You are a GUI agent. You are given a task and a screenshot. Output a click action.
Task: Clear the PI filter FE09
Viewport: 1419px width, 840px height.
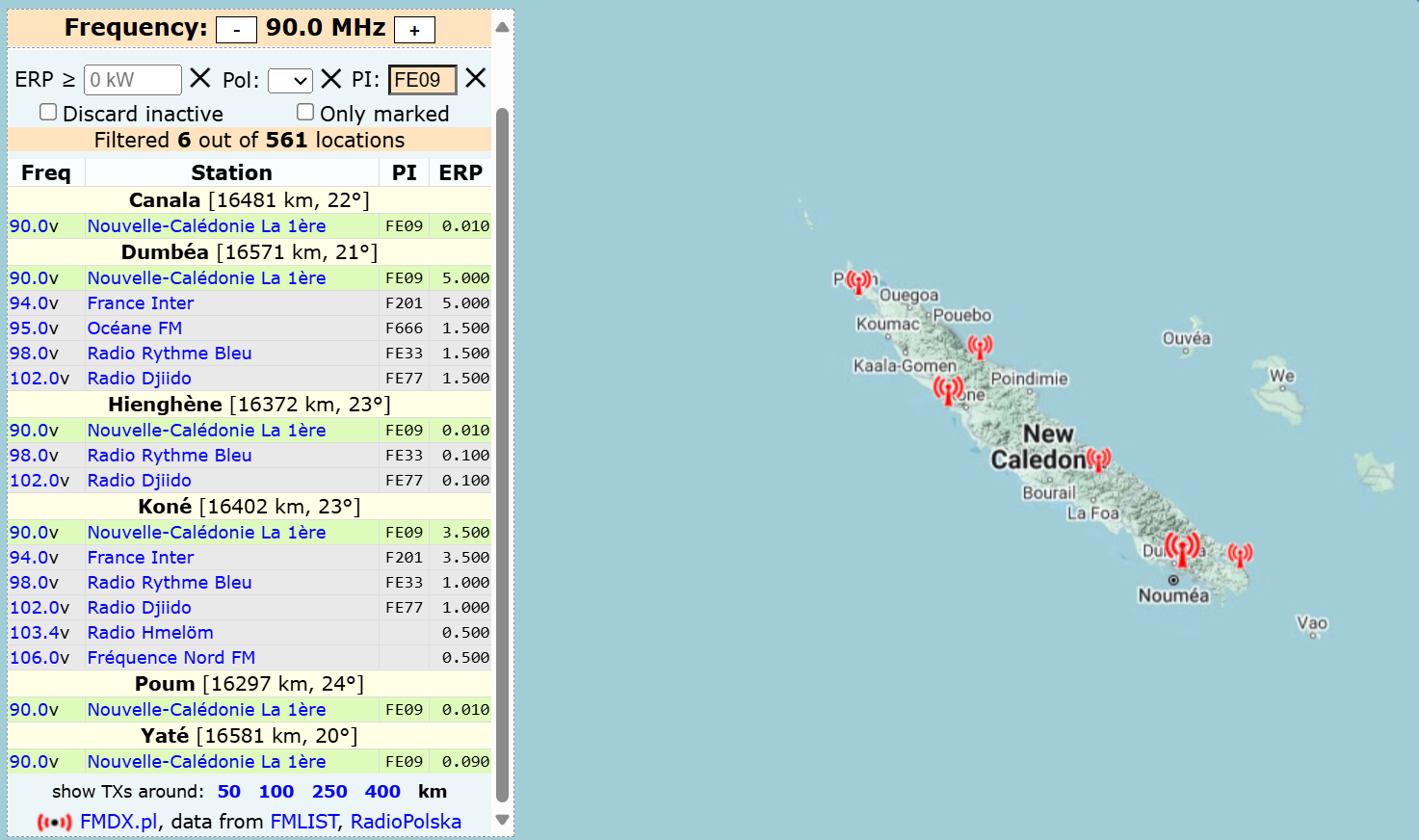click(475, 79)
